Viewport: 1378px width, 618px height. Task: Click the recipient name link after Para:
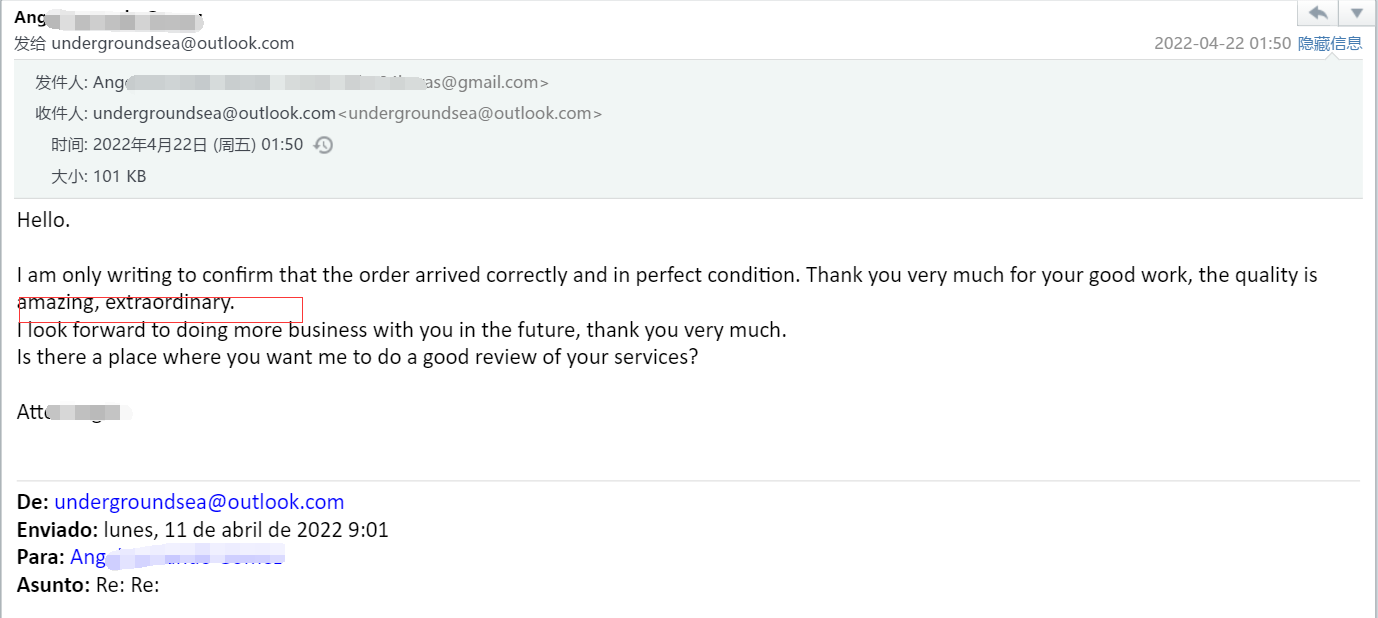pyautogui.click(x=177, y=557)
